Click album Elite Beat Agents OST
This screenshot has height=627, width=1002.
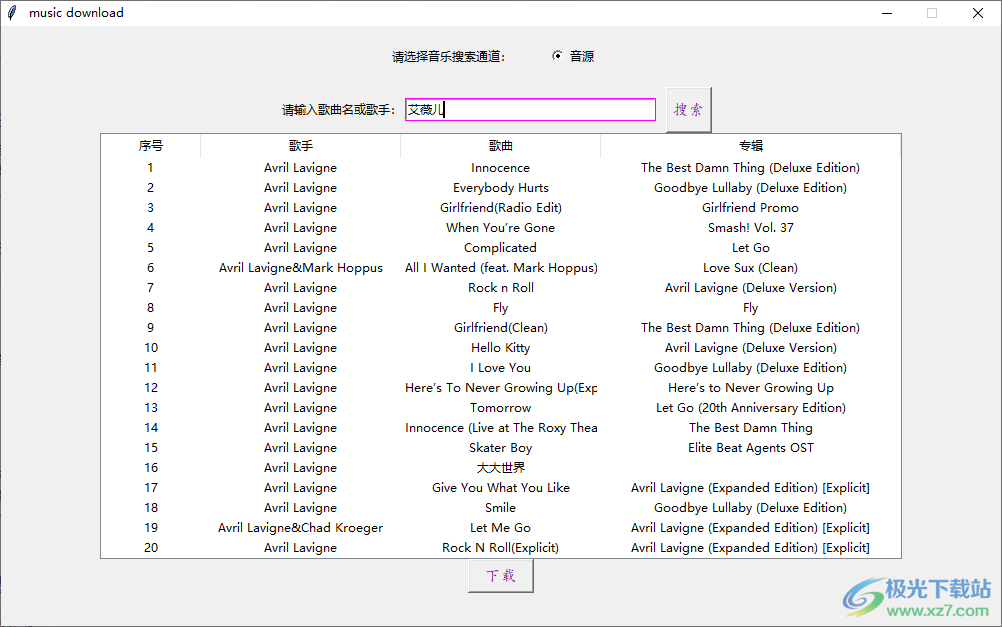point(751,448)
